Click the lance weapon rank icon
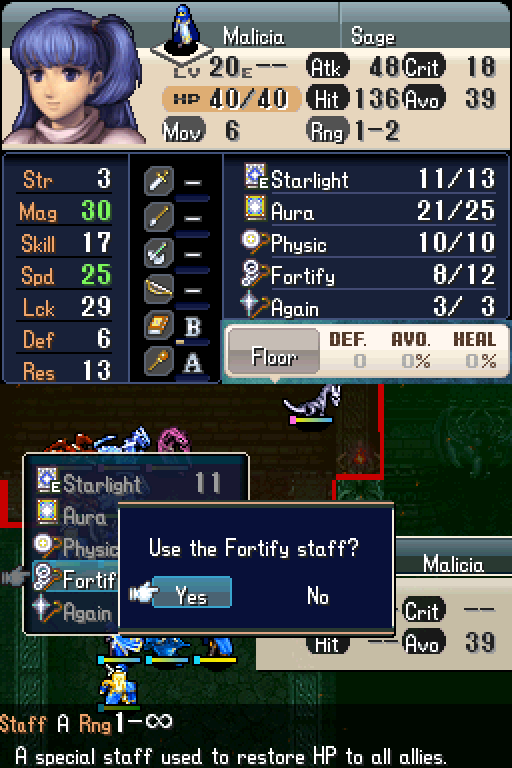 coord(159,216)
